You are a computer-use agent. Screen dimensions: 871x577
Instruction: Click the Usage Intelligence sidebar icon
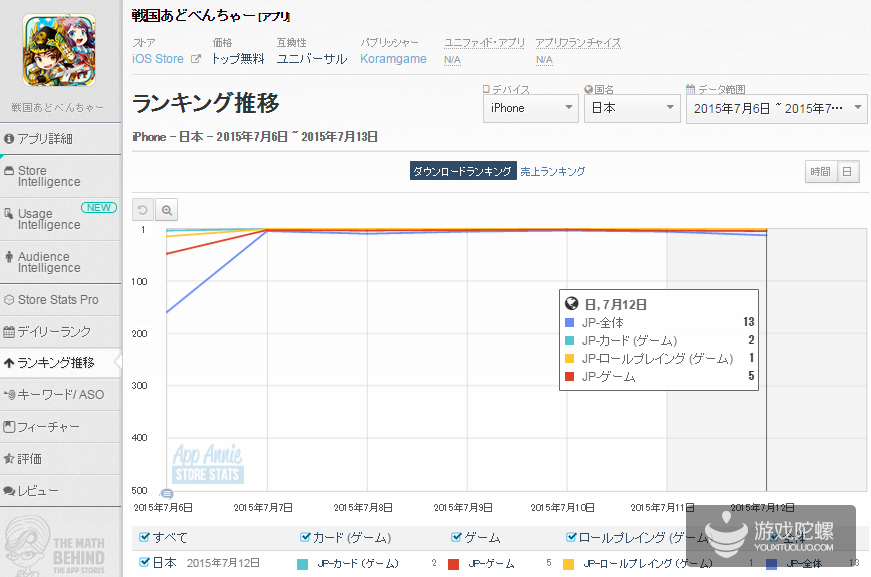9,214
